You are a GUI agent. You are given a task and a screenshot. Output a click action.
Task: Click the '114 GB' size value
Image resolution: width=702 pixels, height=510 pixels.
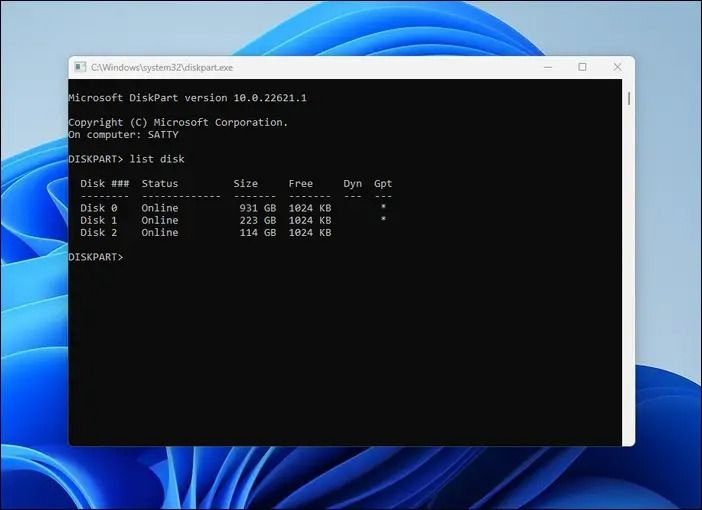coord(258,232)
